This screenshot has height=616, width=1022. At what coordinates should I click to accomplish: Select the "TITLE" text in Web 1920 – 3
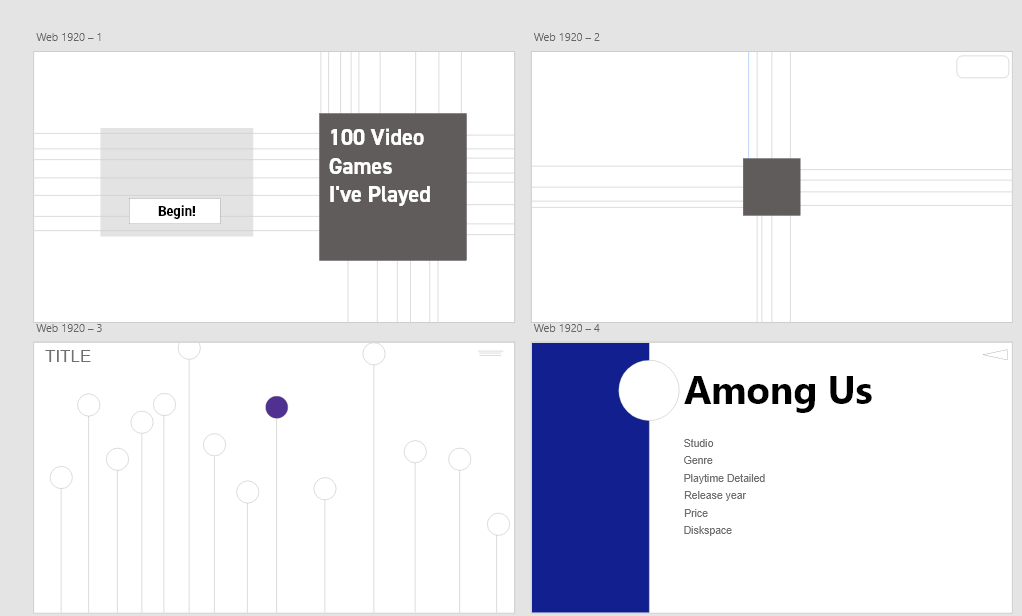68,357
